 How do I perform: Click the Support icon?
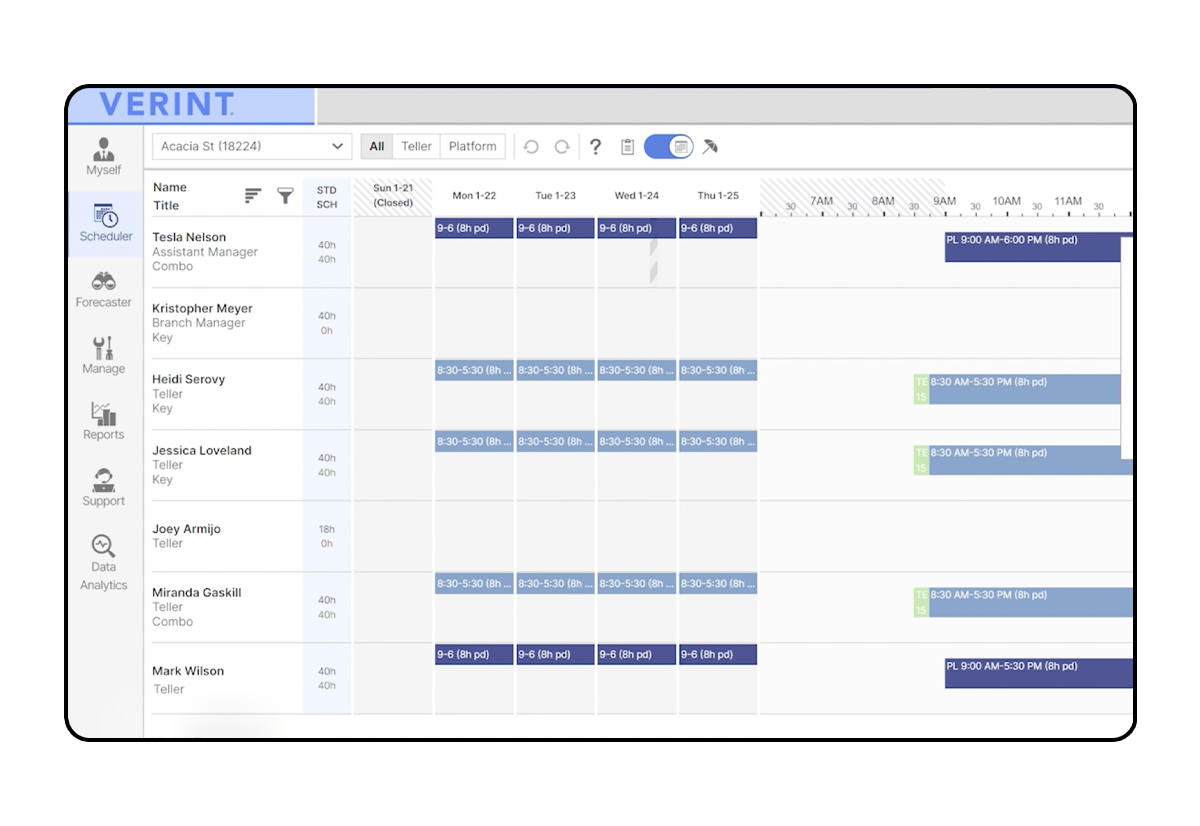(103, 487)
